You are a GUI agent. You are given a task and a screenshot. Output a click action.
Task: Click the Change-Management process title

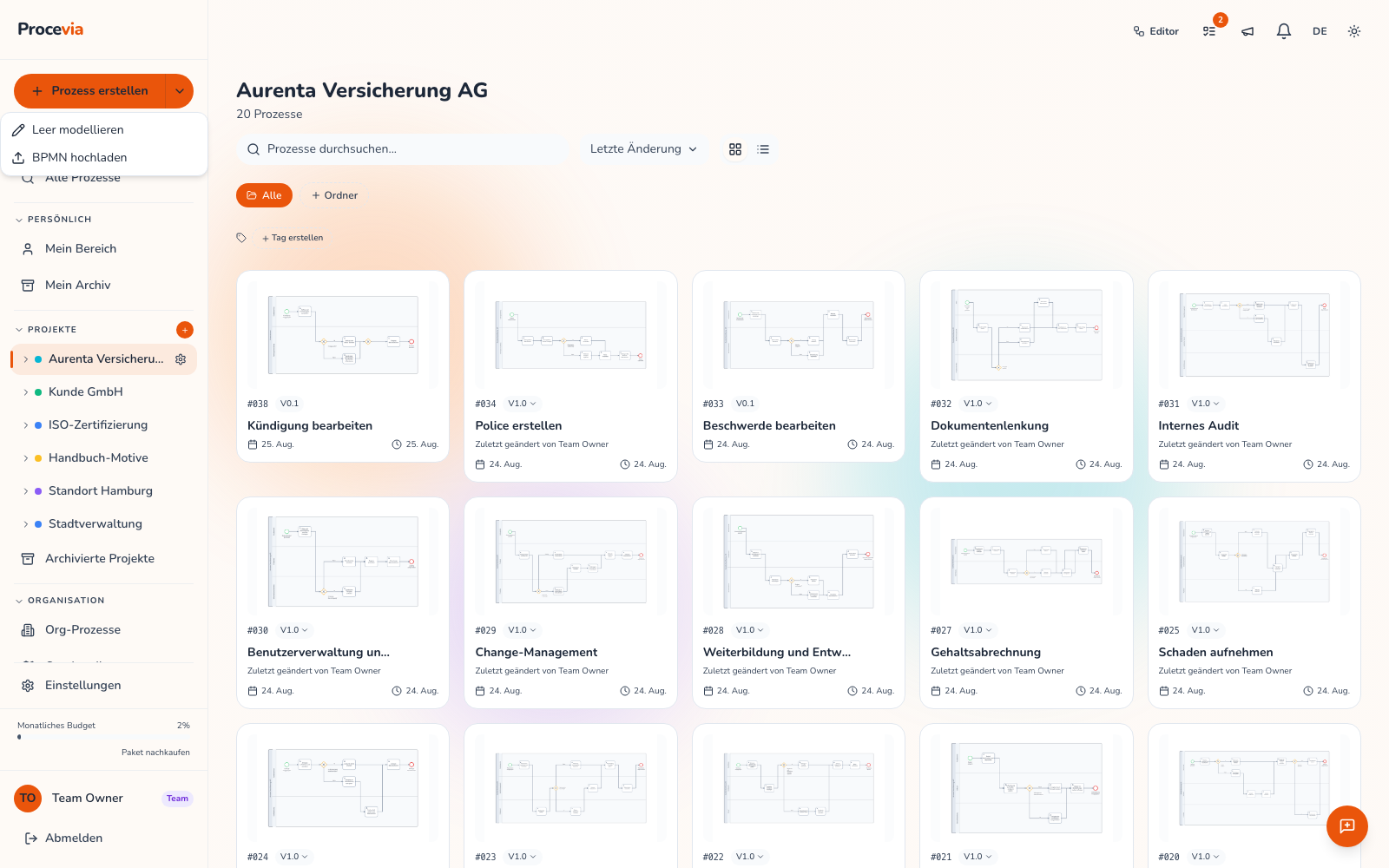coord(537,653)
